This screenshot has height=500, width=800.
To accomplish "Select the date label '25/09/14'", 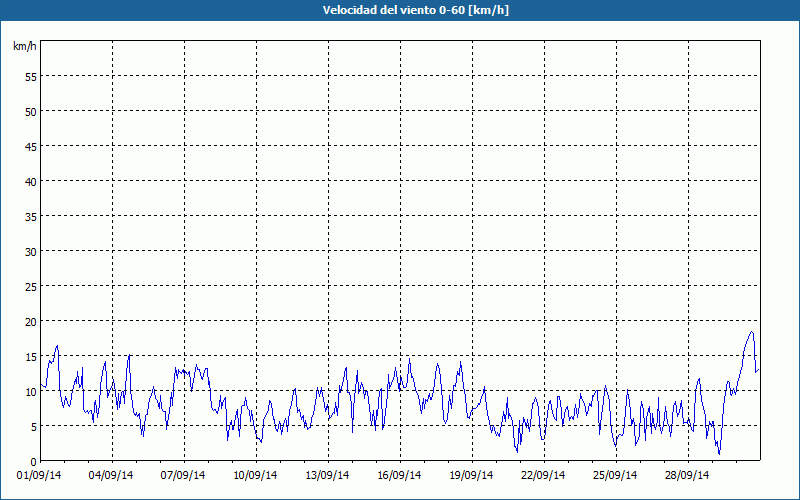I will tap(615, 475).
